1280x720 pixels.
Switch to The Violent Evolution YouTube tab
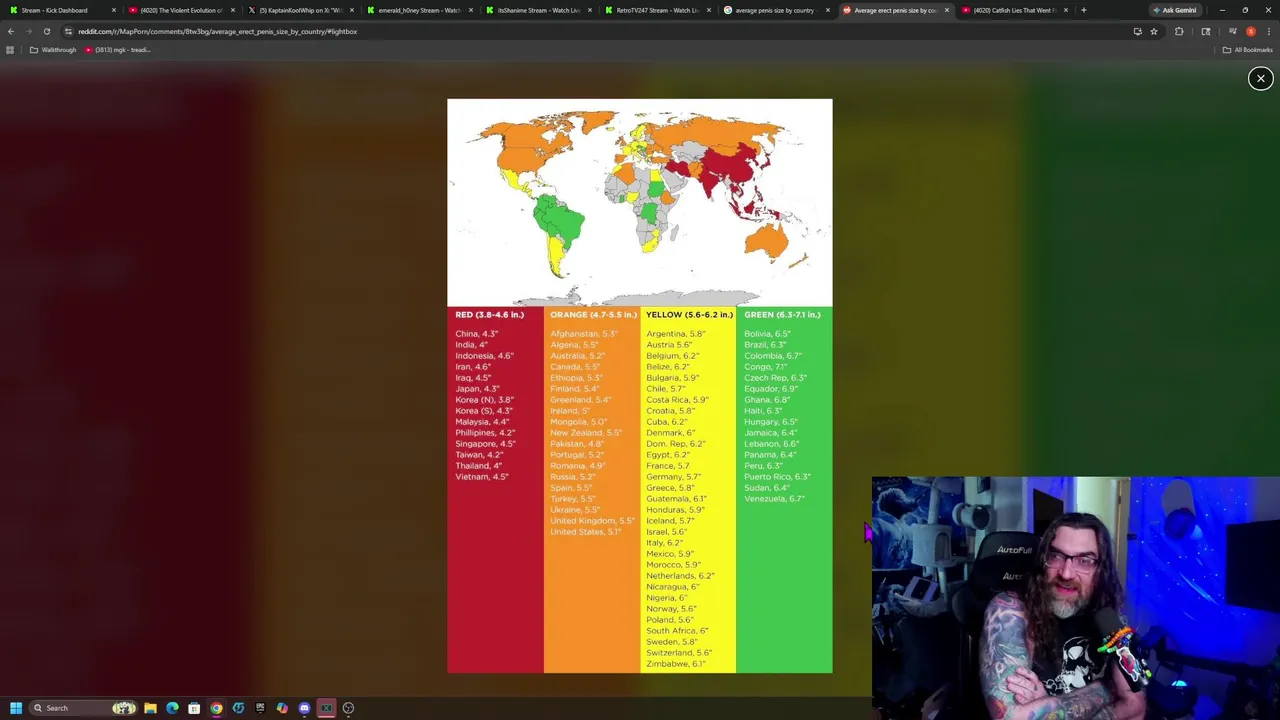pyautogui.click(x=180, y=10)
